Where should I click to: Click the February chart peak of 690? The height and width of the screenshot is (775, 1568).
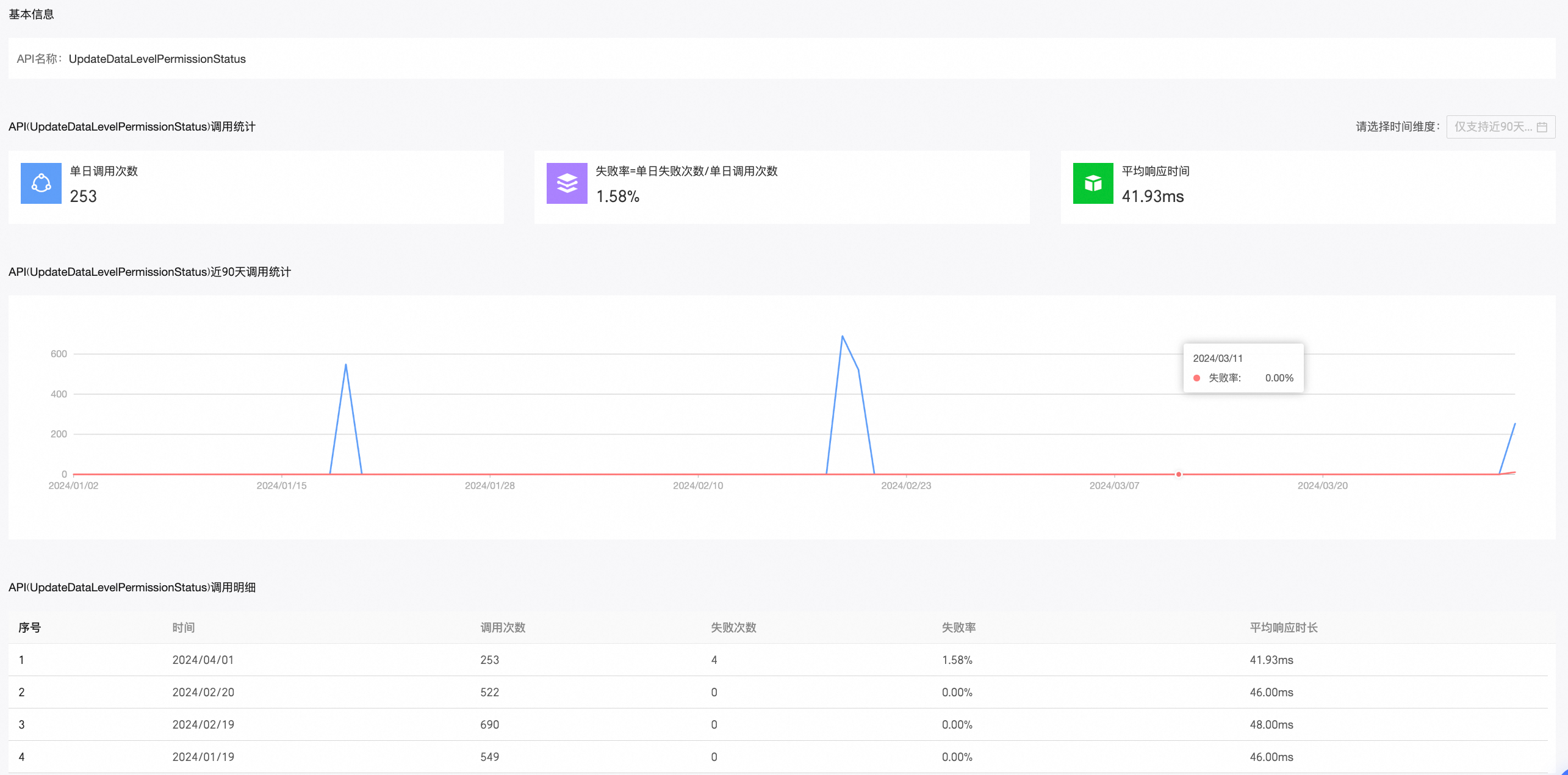coord(843,336)
